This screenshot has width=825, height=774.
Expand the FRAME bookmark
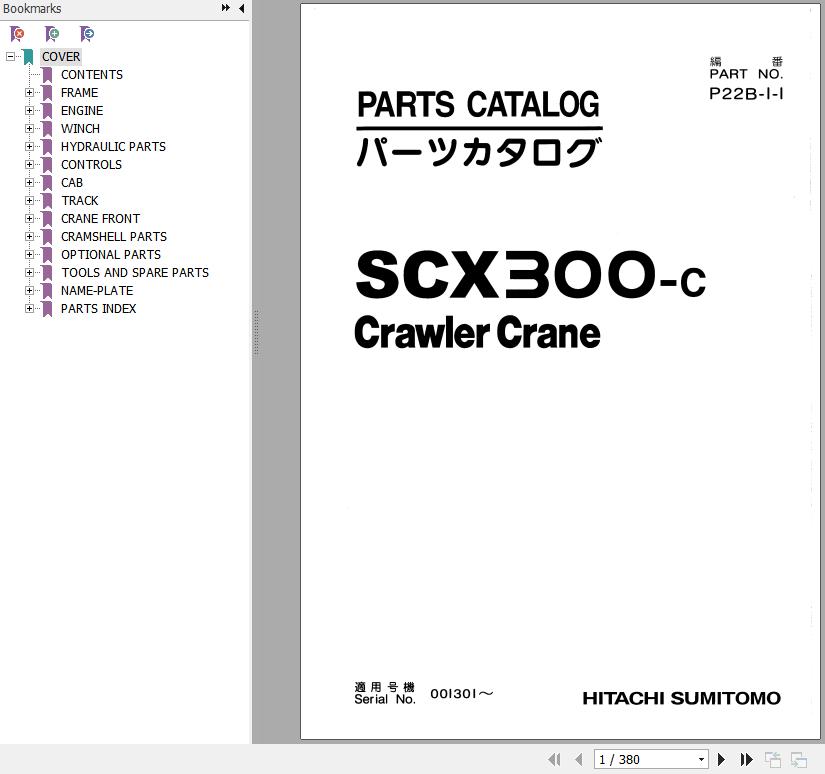[x=29, y=93]
